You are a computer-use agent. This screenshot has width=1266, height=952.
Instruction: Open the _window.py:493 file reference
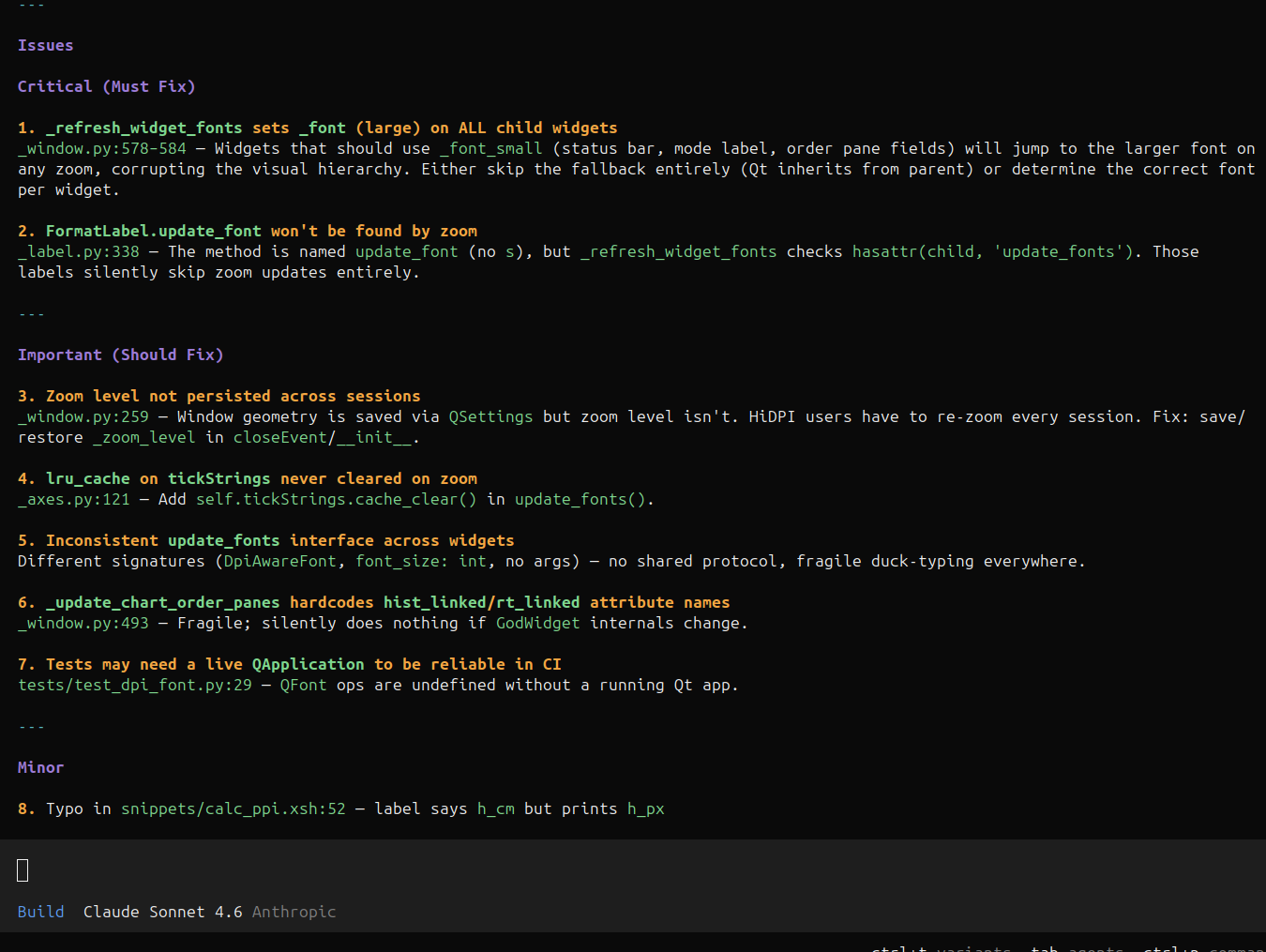coord(83,623)
